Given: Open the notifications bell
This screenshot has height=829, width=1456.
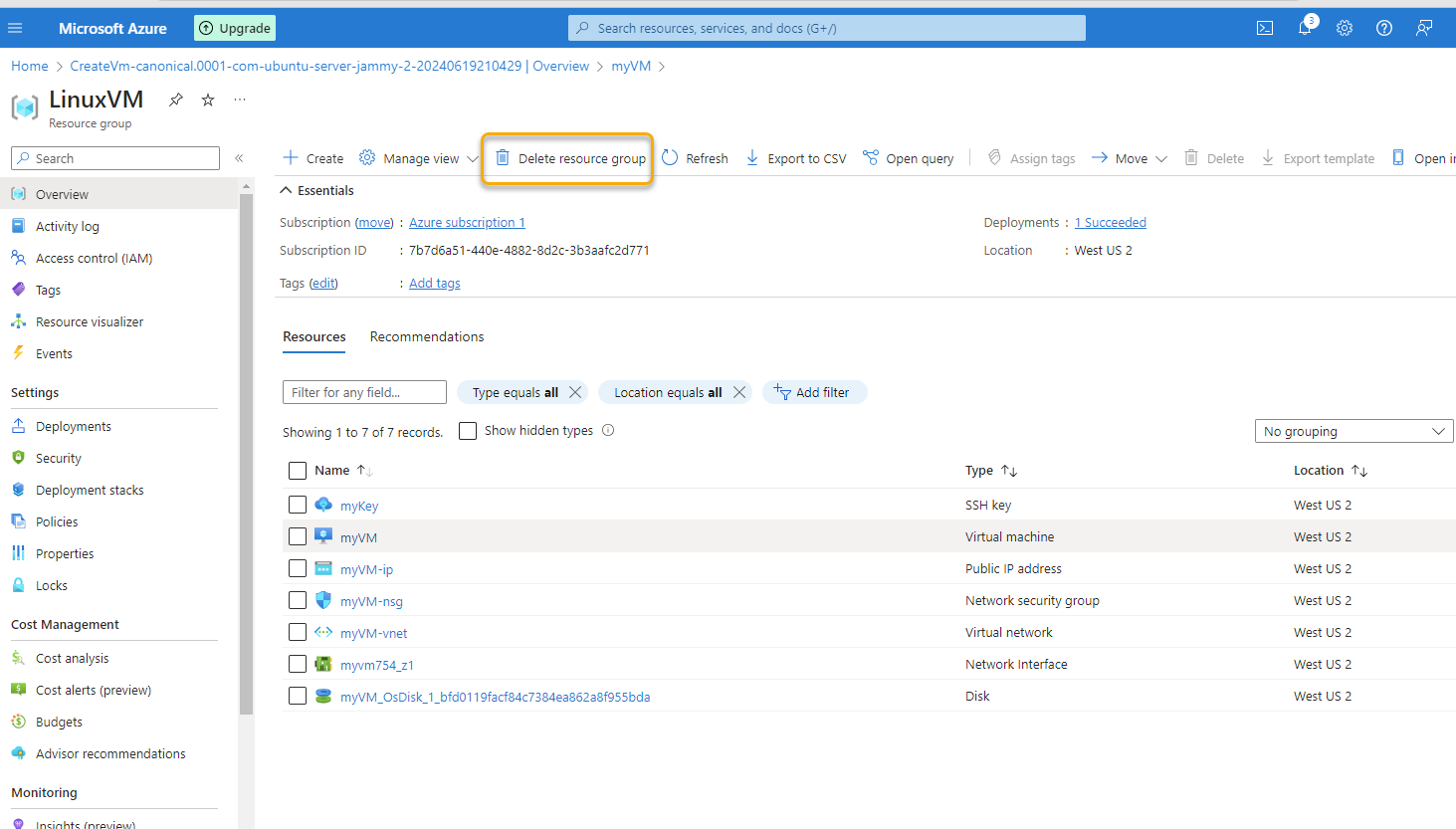Looking at the screenshot, I should coord(1305,28).
